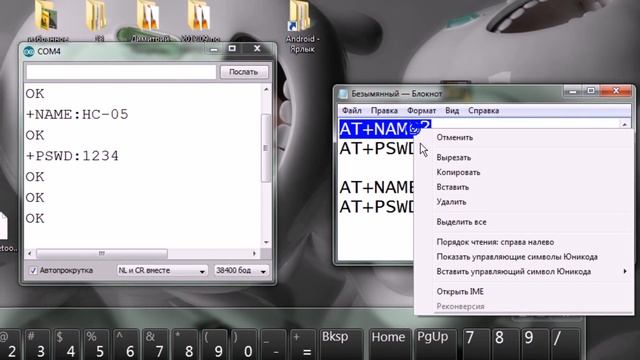Toggle the Автопрокрутка checkbox
The width and height of the screenshot is (640, 360).
pyautogui.click(x=33, y=271)
